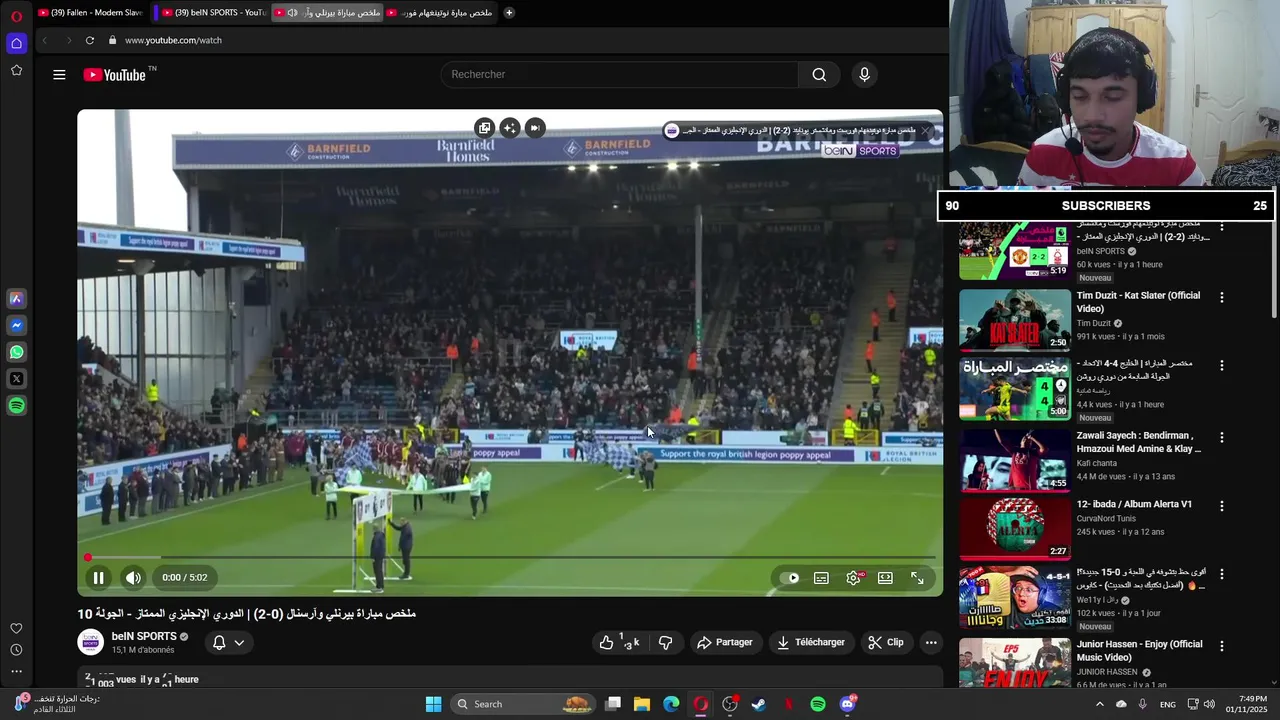Open the beIN SPORTS channel avatar

pyautogui.click(x=90, y=642)
